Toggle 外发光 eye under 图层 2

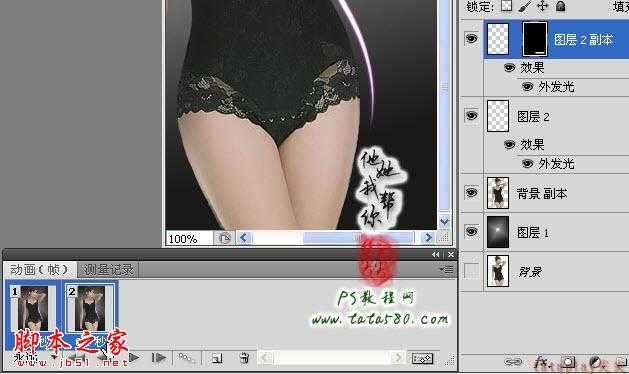(x=528, y=163)
